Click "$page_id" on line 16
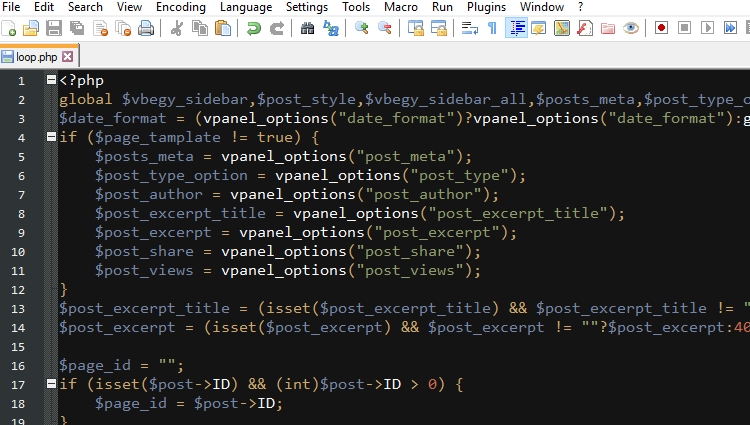Screen dimensions: 750x425 pos(95,366)
